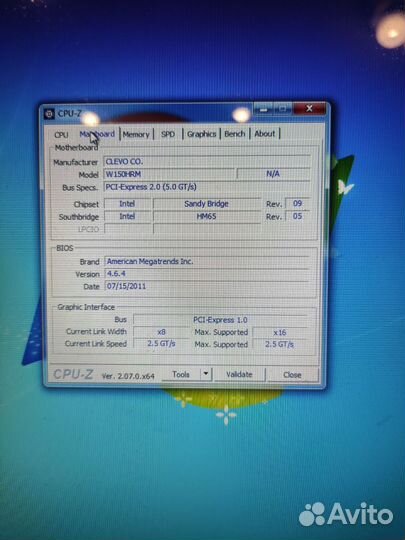
Task: Open the Bench tab
Action: click(235, 134)
